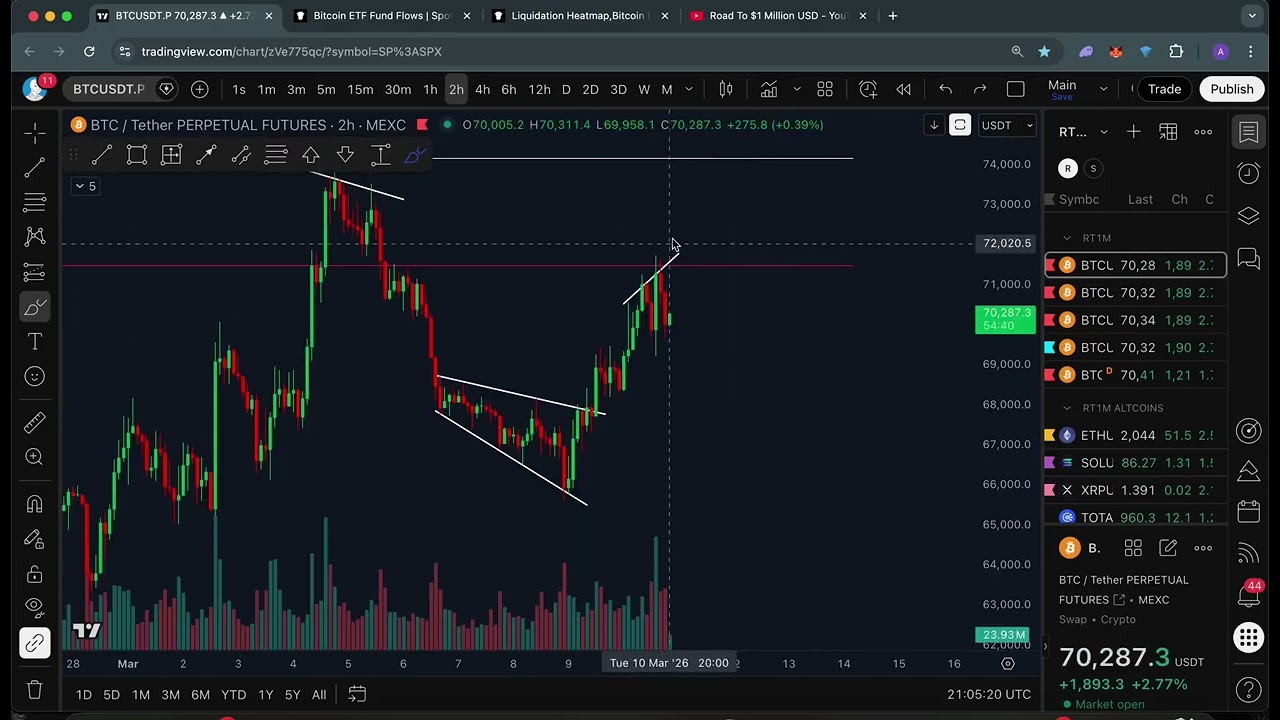Set date range to 1M
Viewport: 1280px width, 720px height.
pyautogui.click(x=141, y=695)
